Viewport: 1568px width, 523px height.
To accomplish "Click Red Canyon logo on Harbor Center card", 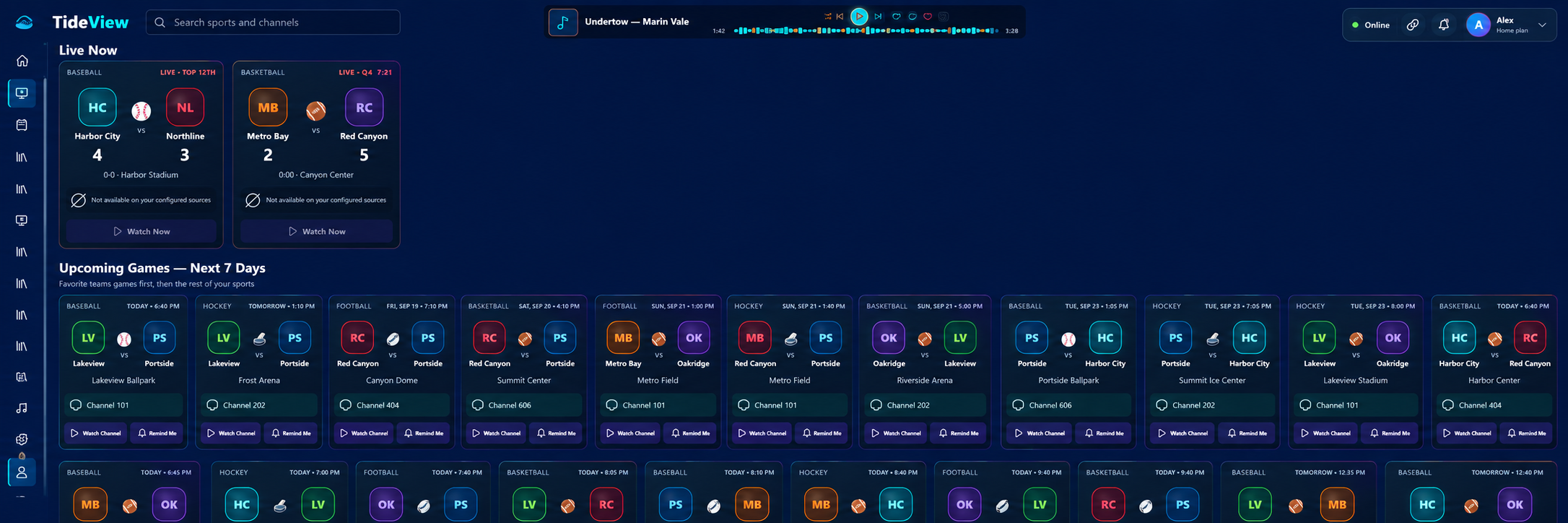I will click(1530, 338).
